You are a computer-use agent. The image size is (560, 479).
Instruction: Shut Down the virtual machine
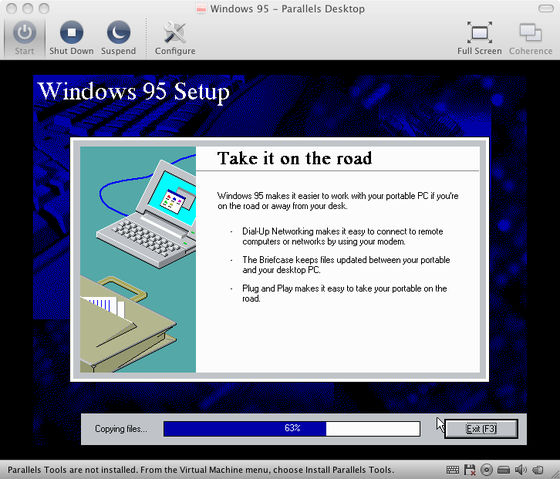point(71,33)
